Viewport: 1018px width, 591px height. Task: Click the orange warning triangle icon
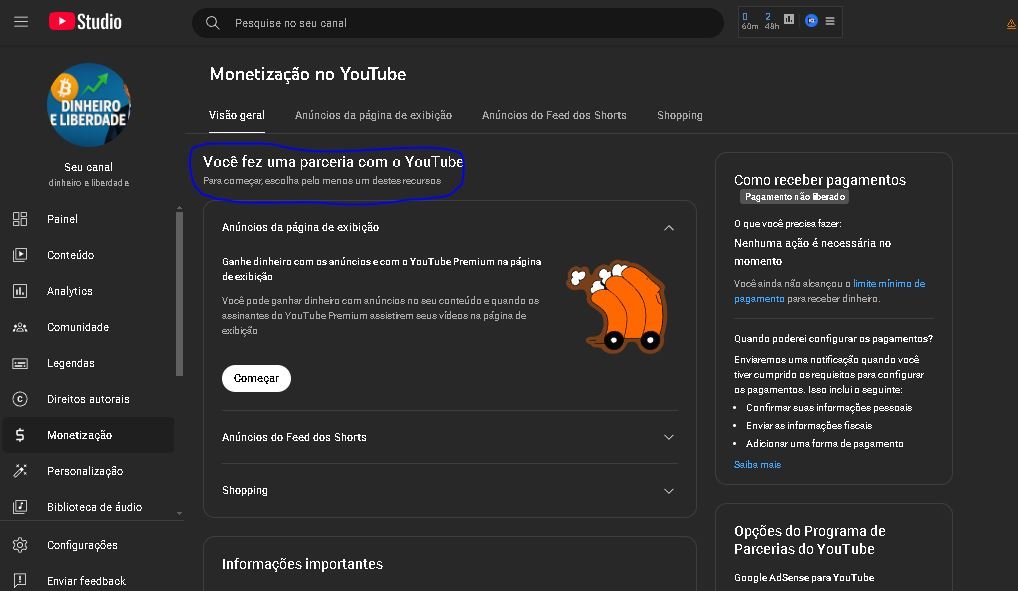pos(1012,25)
